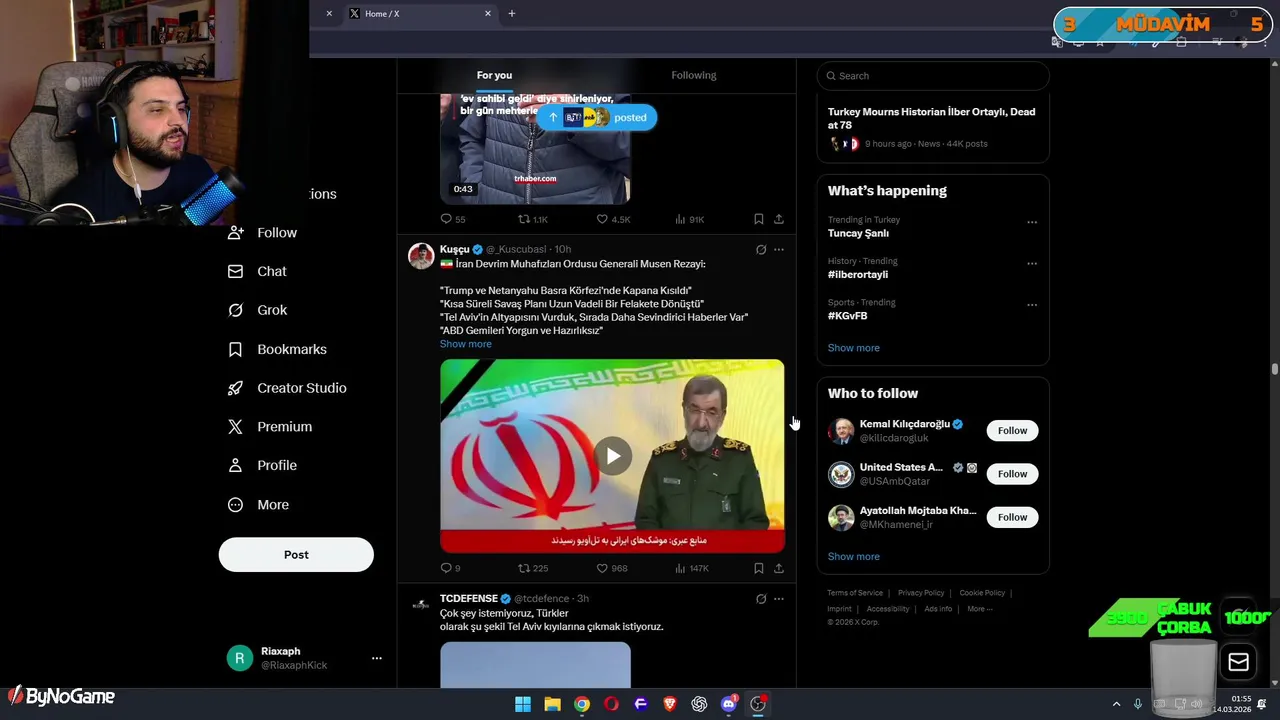This screenshot has height=720, width=1280.
Task: Open Accessibility footer link
Action: point(888,609)
